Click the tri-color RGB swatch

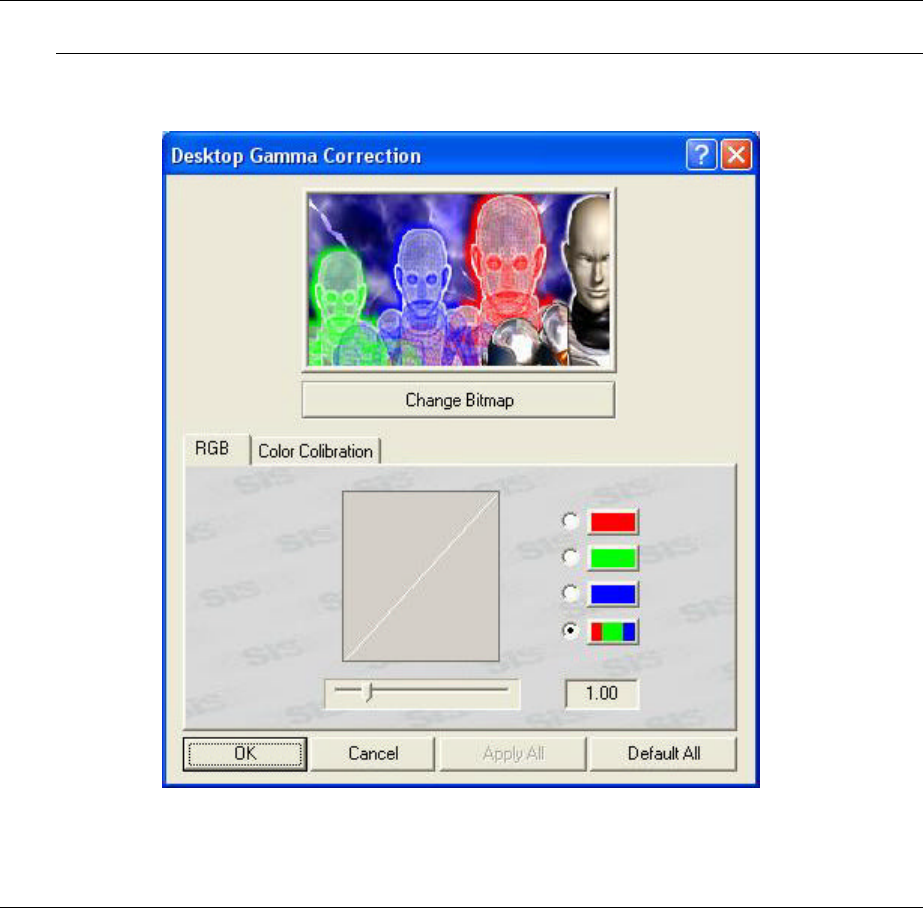click(613, 631)
